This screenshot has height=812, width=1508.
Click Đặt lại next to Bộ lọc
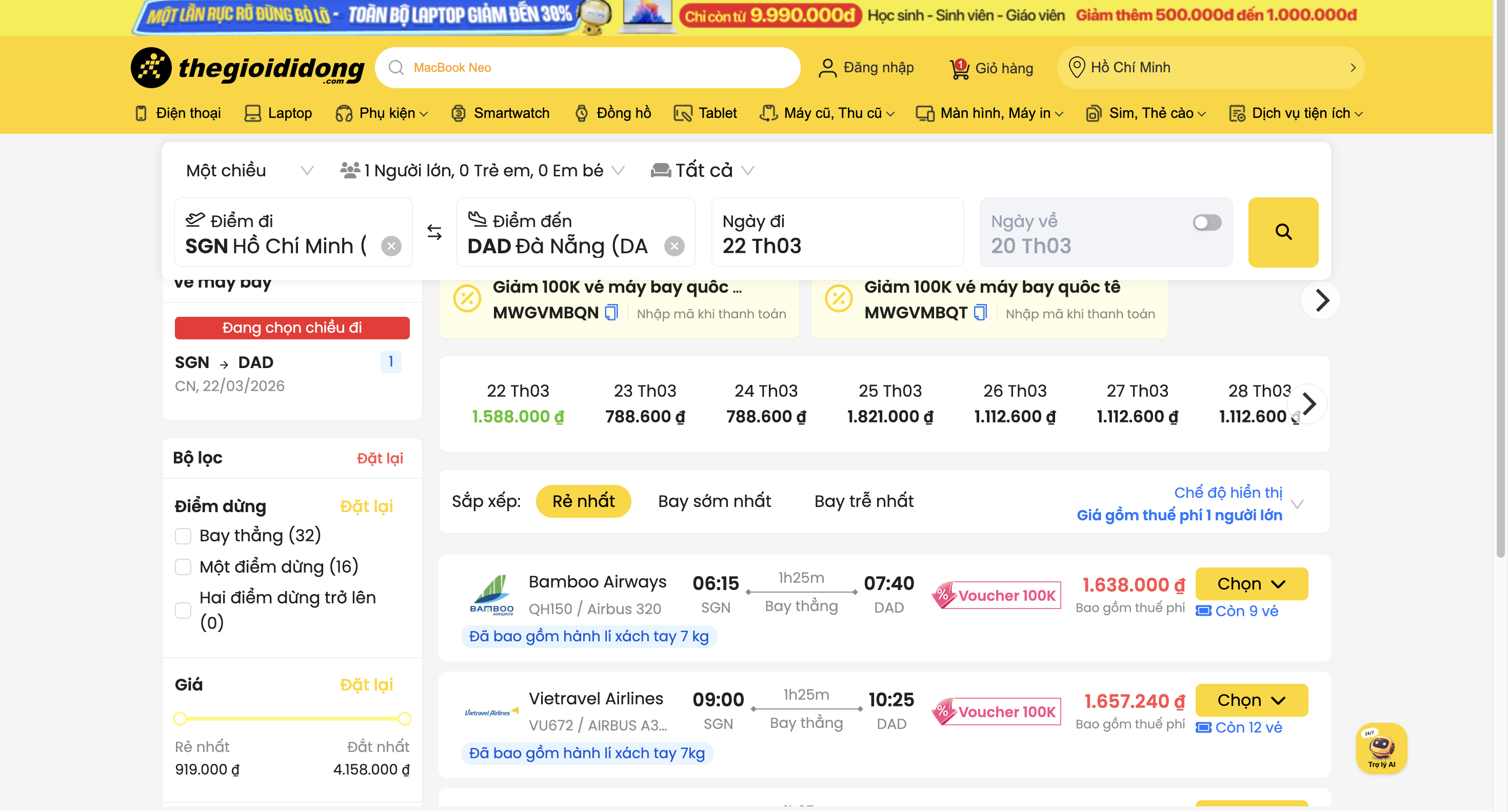coord(380,458)
